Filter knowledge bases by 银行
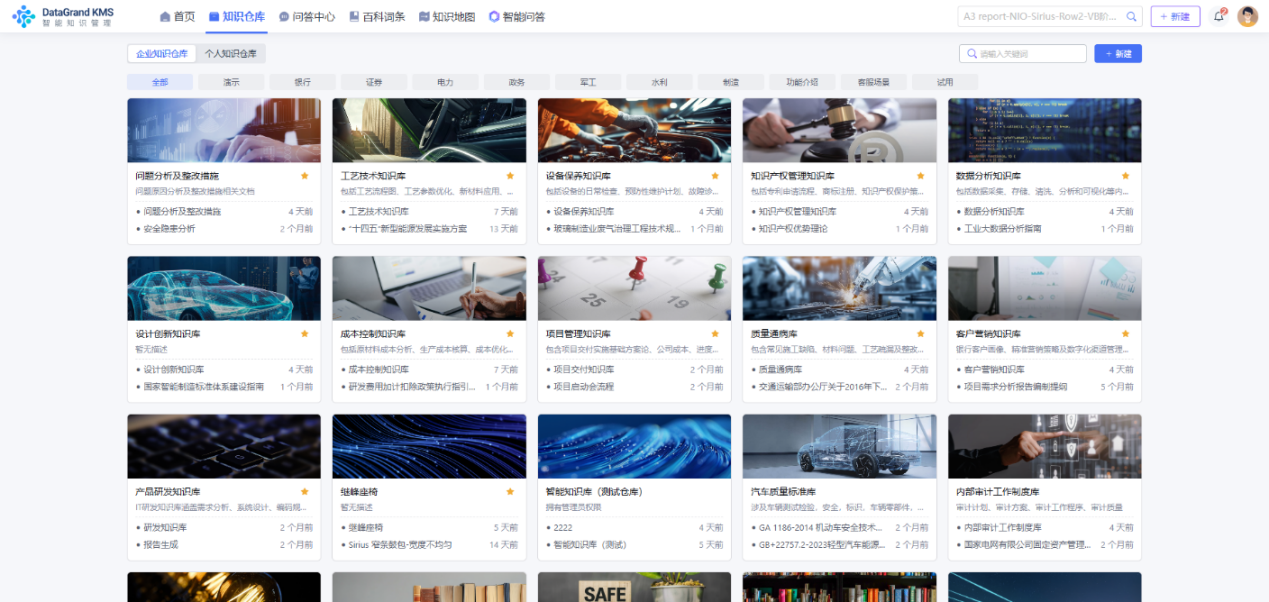 tap(302, 82)
